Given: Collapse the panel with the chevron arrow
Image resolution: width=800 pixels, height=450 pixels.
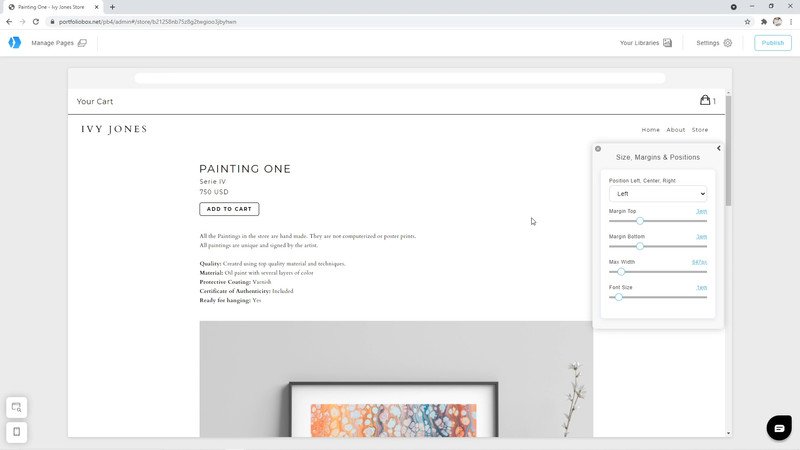Looking at the screenshot, I should [718, 148].
